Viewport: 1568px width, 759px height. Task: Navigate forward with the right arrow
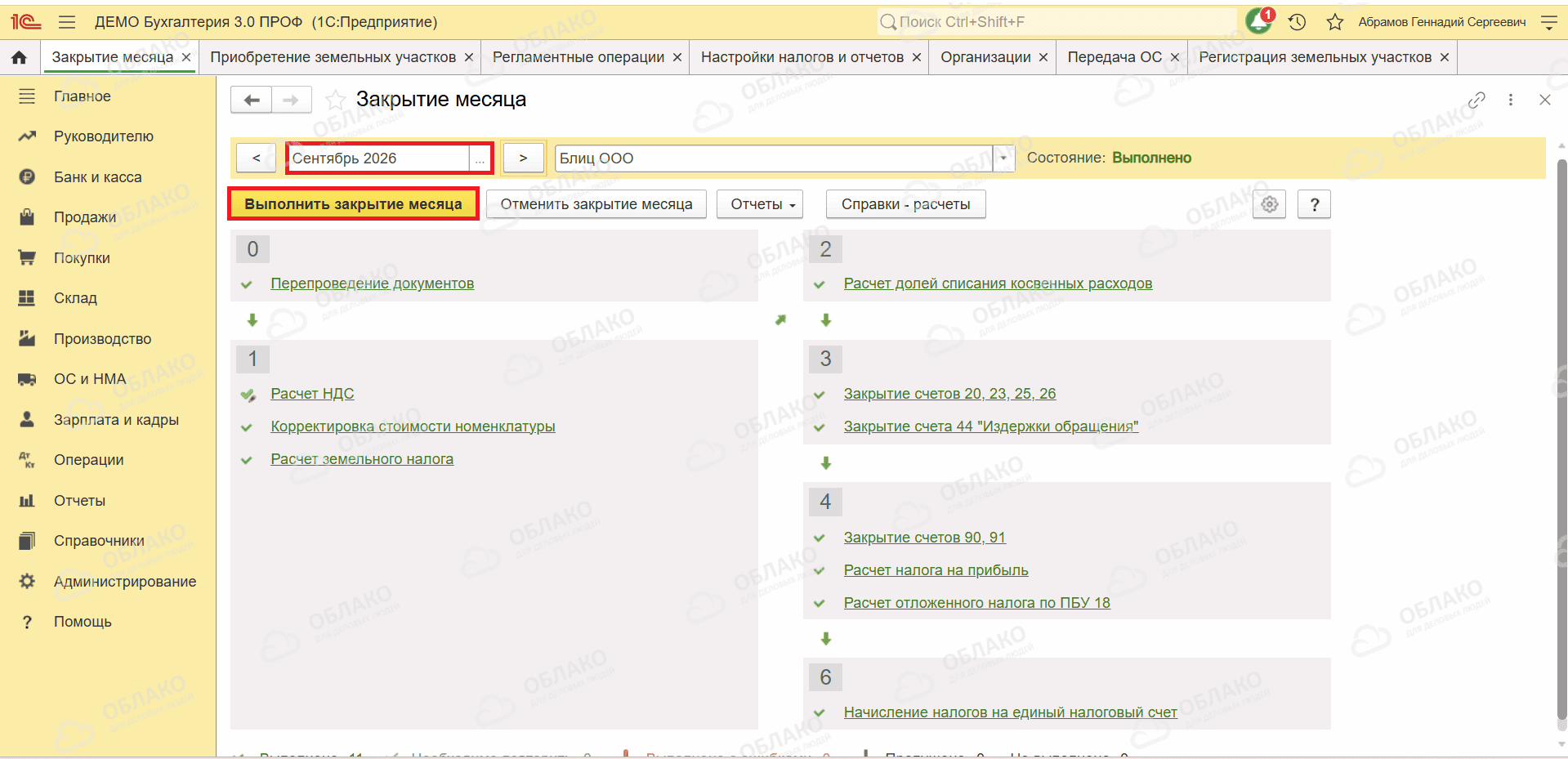tap(291, 100)
